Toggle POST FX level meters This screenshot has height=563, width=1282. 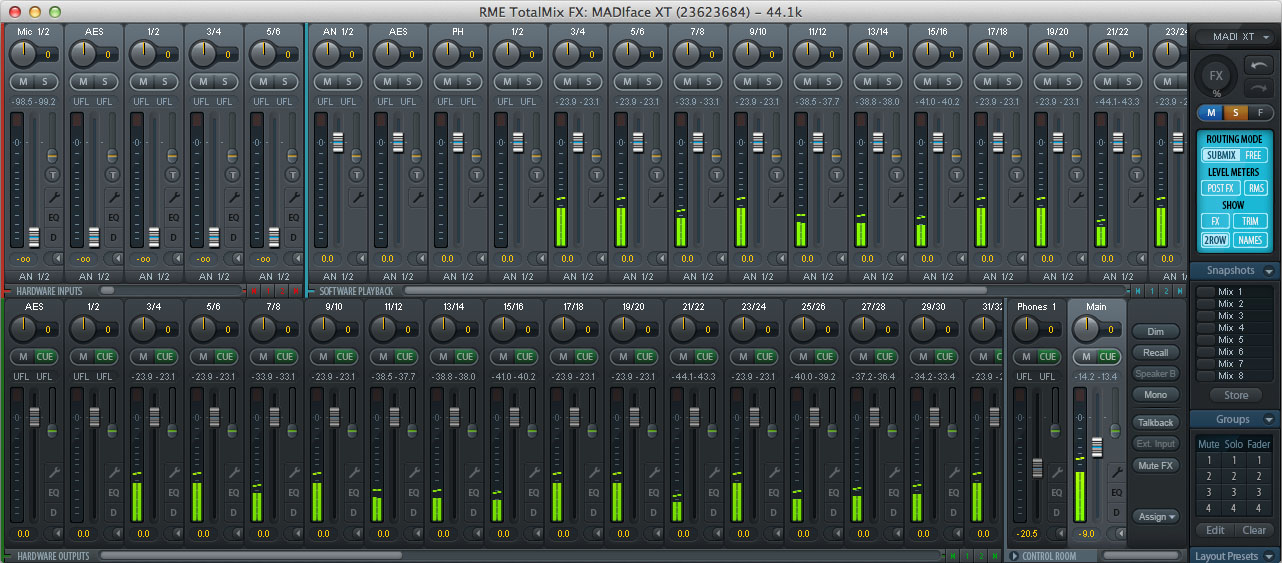[x=1219, y=188]
